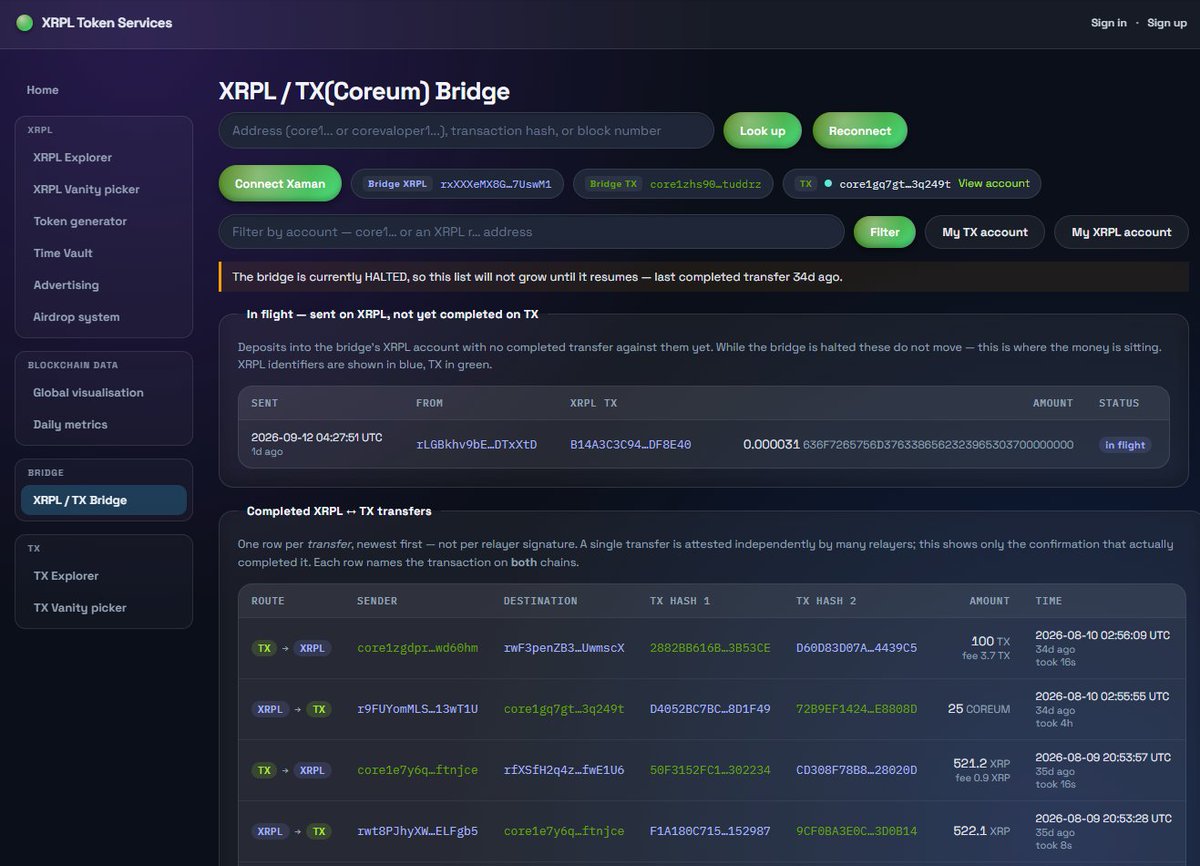This screenshot has width=1200, height=866.
Task: Click the Connect Xaman button
Action: tap(280, 184)
